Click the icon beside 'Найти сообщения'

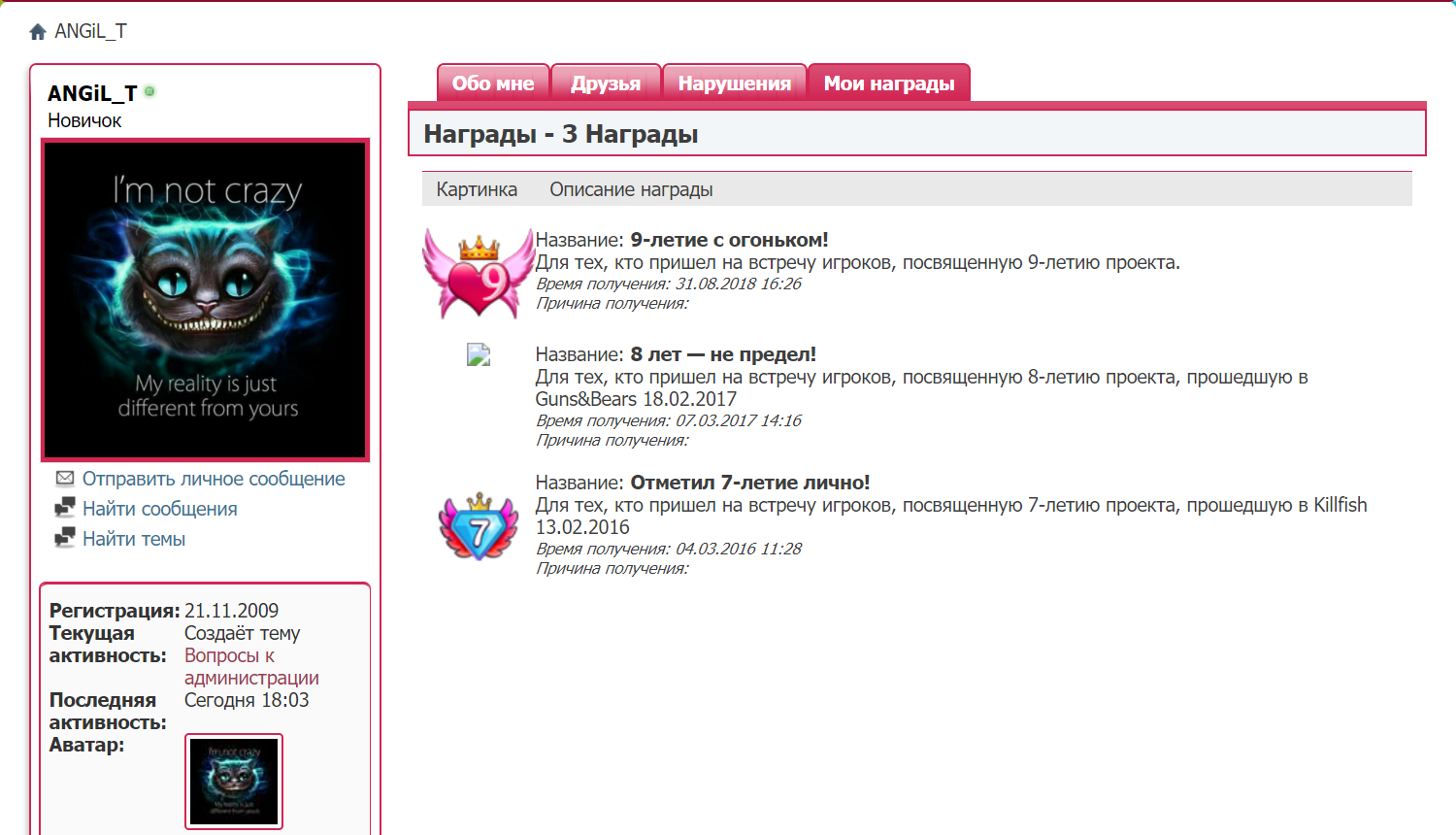coord(65,508)
